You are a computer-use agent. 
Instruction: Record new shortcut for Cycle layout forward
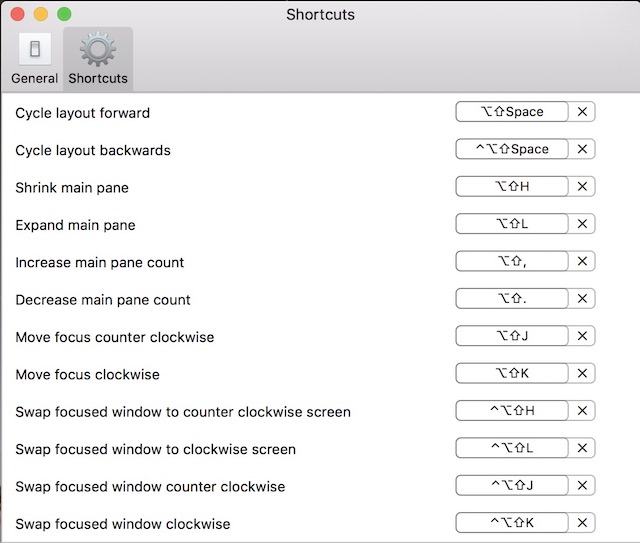tap(512, 112)
